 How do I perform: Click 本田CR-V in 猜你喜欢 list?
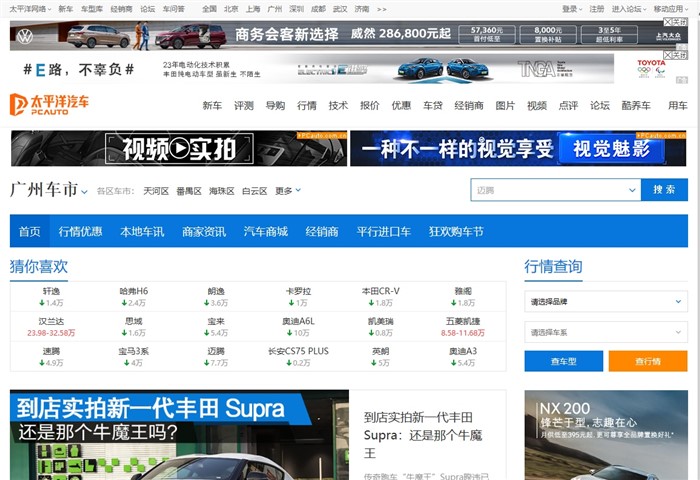point(380,291)
